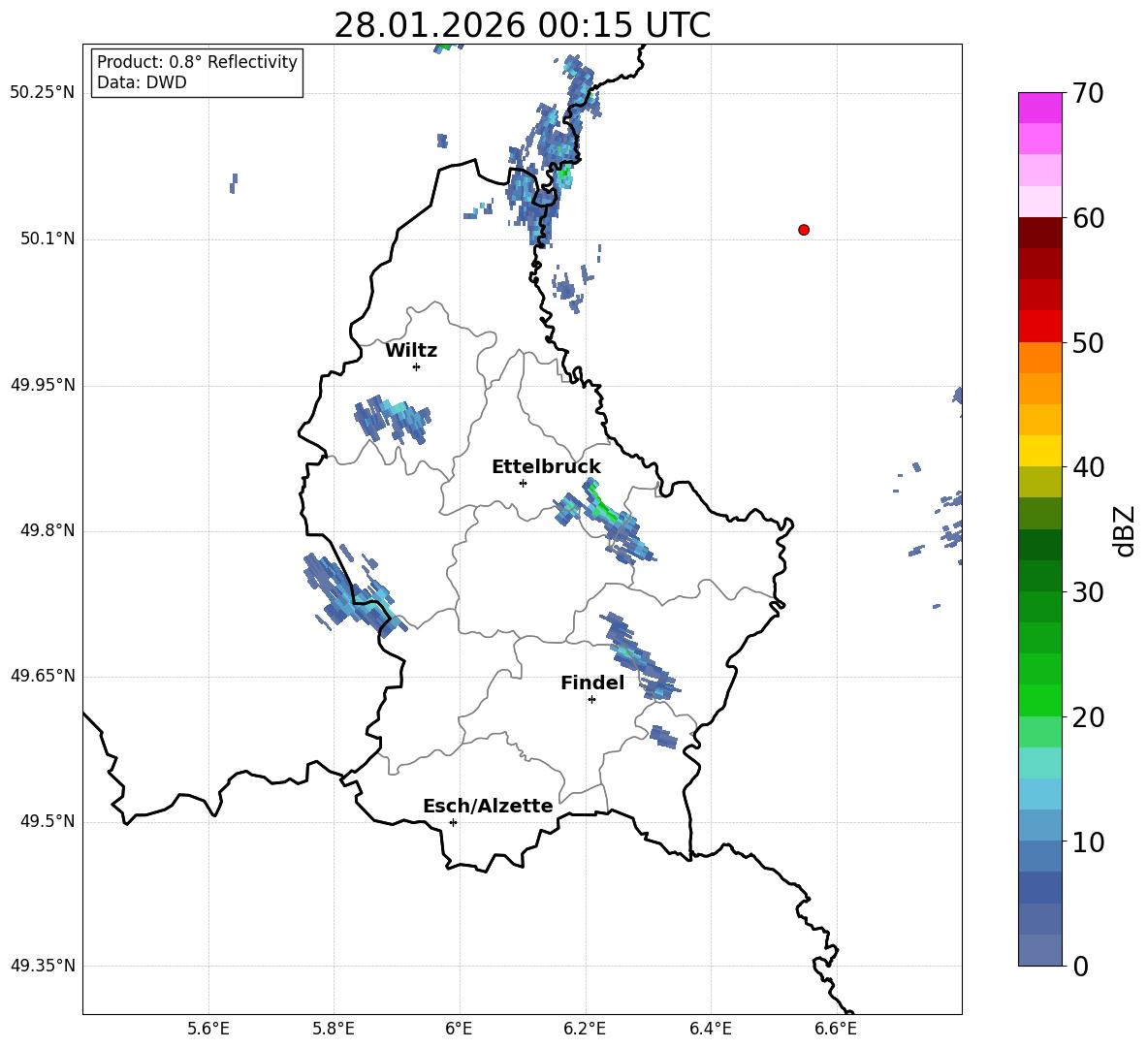Click the colorbar tick label 20
Image resolution: width=1148 pixels, height=1048 pixels.
(x=1088, y=716)
